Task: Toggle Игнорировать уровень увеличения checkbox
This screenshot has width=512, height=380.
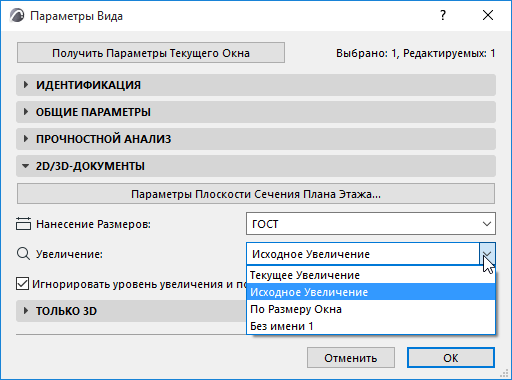Action: (22, 284)
